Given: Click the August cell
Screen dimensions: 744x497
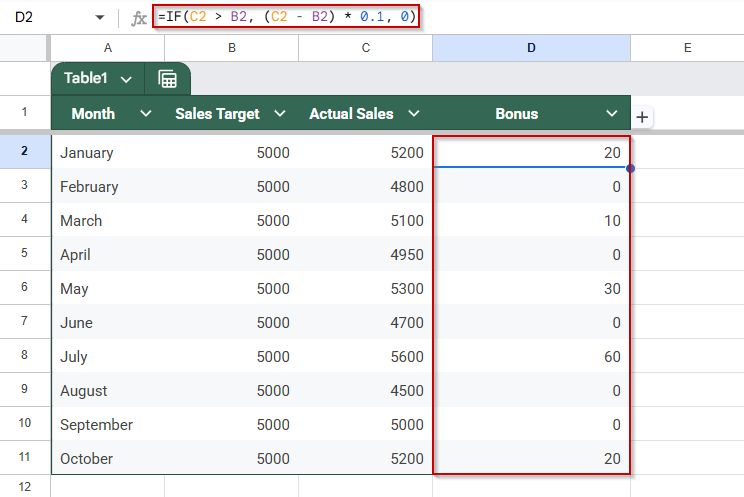Looking at the screenshot, I should pyautogui.click(x=108, y=390).
